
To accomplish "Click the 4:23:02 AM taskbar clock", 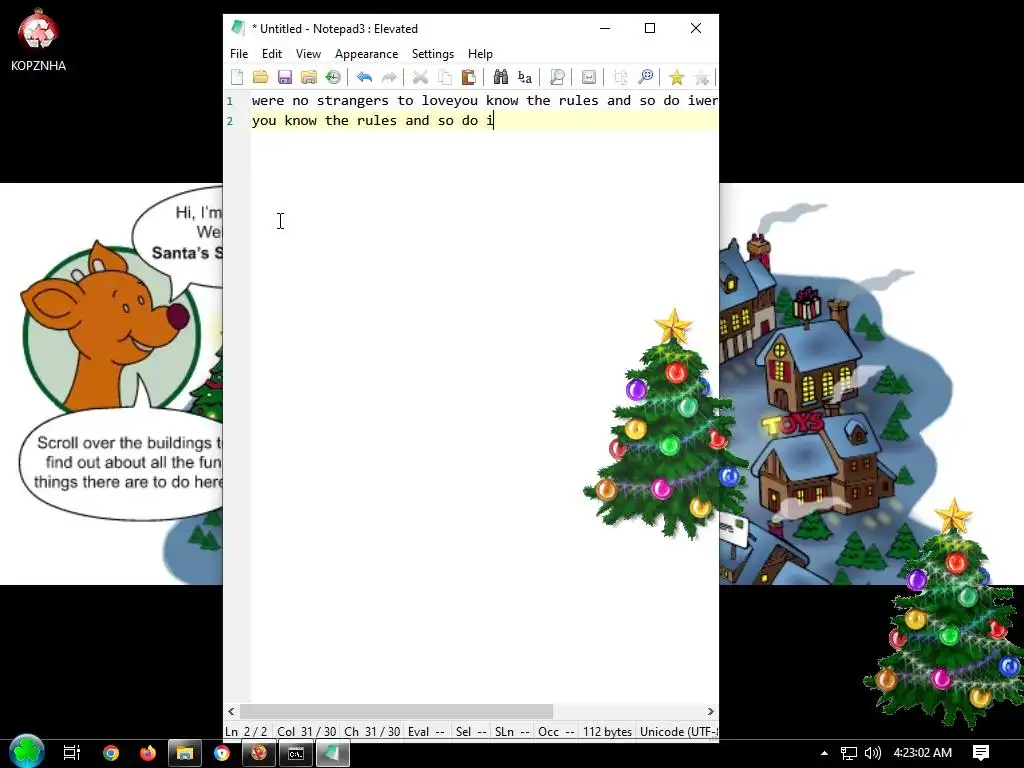I will [x=922, y=753].
